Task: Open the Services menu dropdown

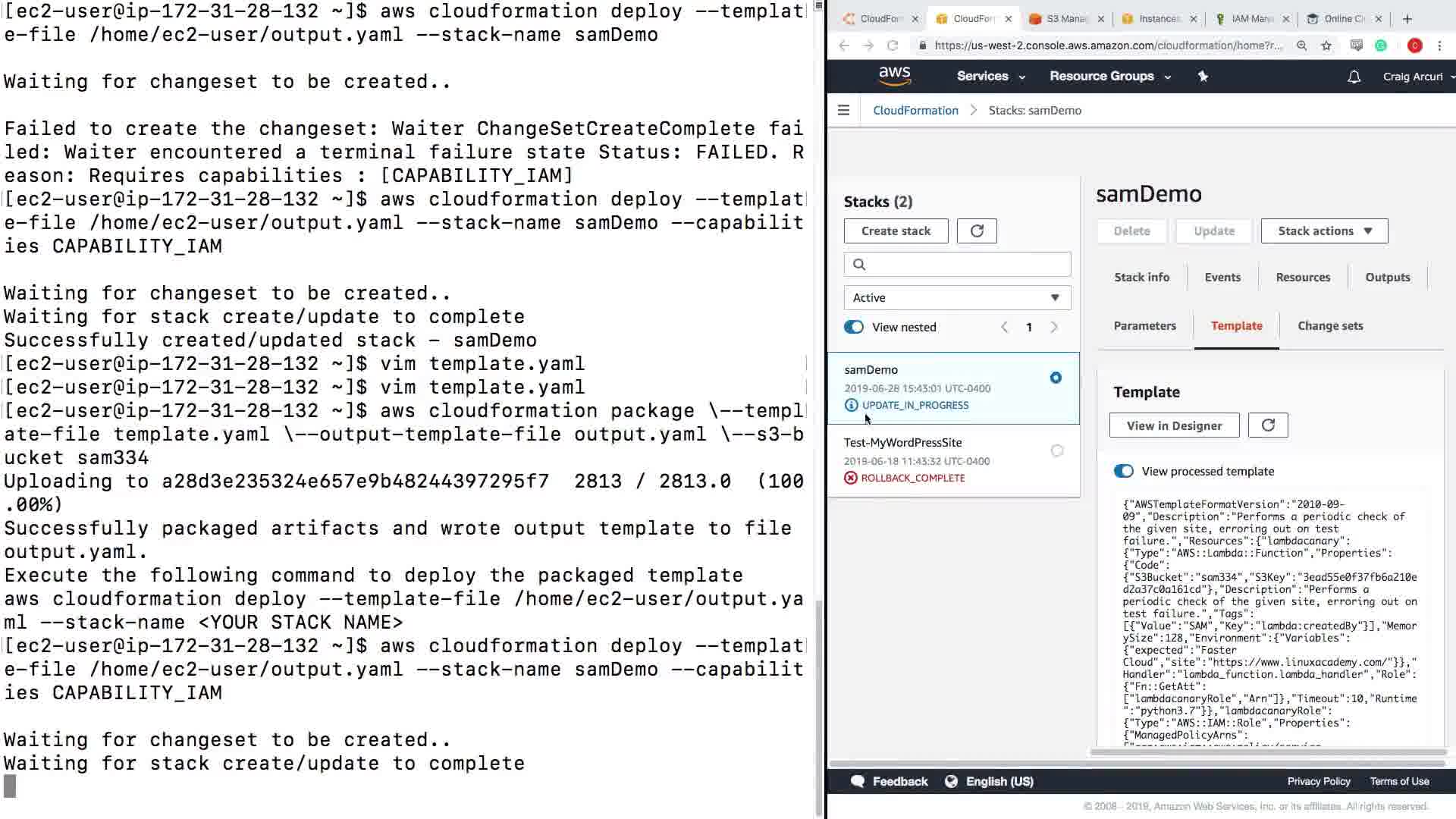Action: (x=990, y=77)
